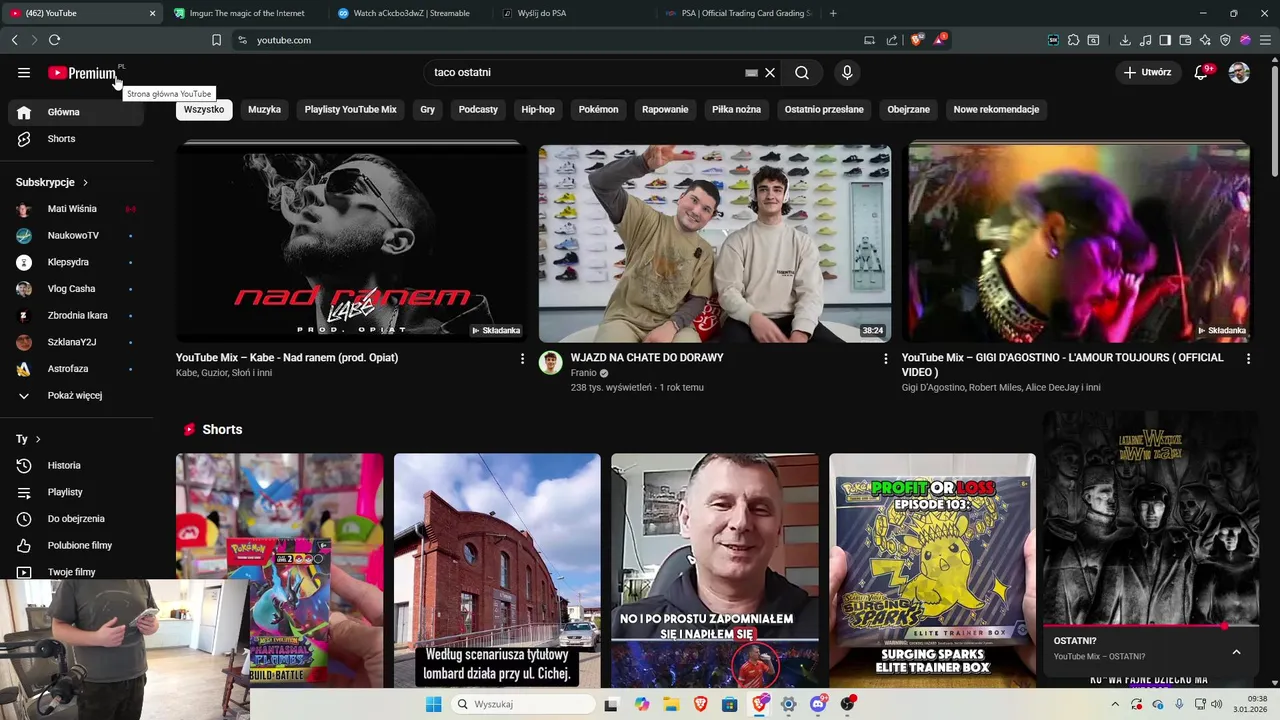Reload the page with refresh icon
Screen dimensions: 1280x720
54,40
